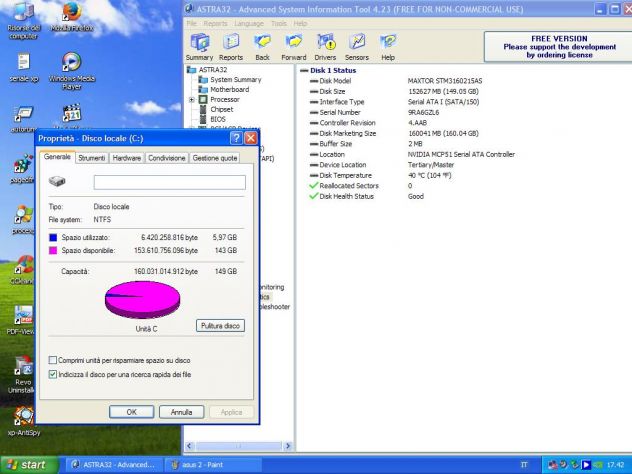The height and width of the screenshot is (474, 632).
Task: Click the Disk Temperature row
Action: click(x=380, y=175)
